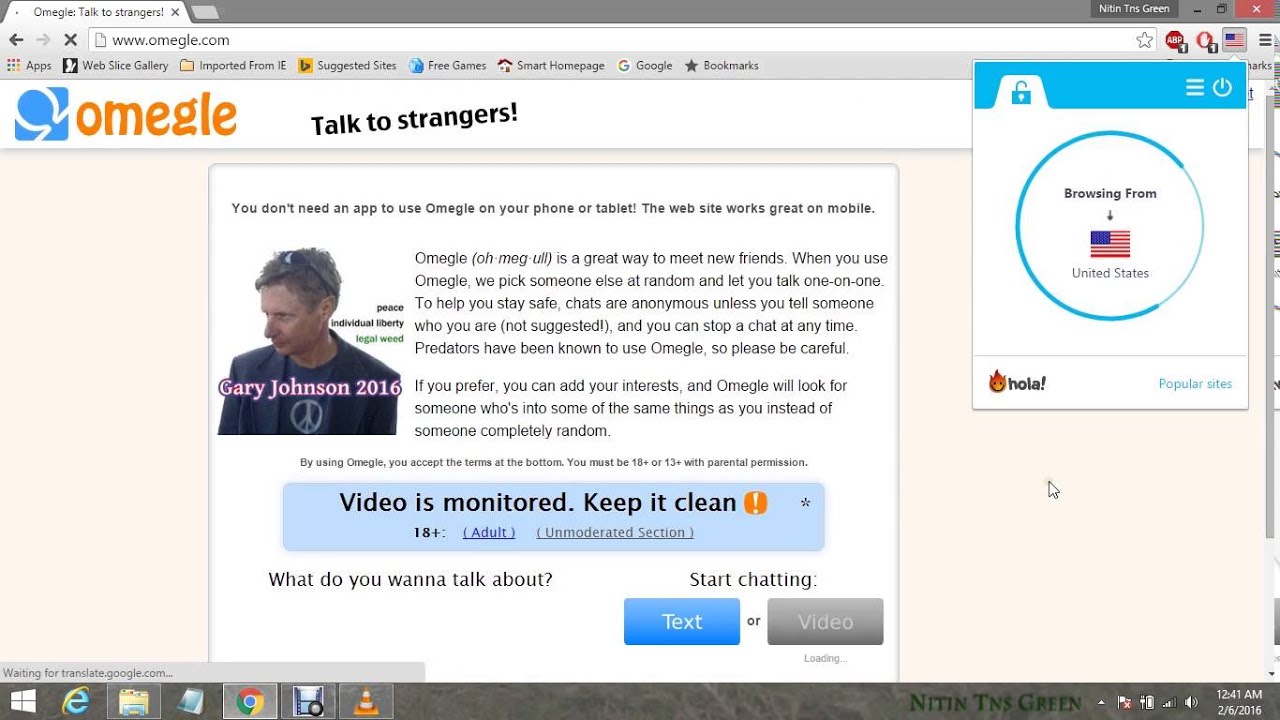The width and height of the screenshot is (1280, 720).
Task: Open the Hola popup hamburger menu
Action: (1195, 88)
